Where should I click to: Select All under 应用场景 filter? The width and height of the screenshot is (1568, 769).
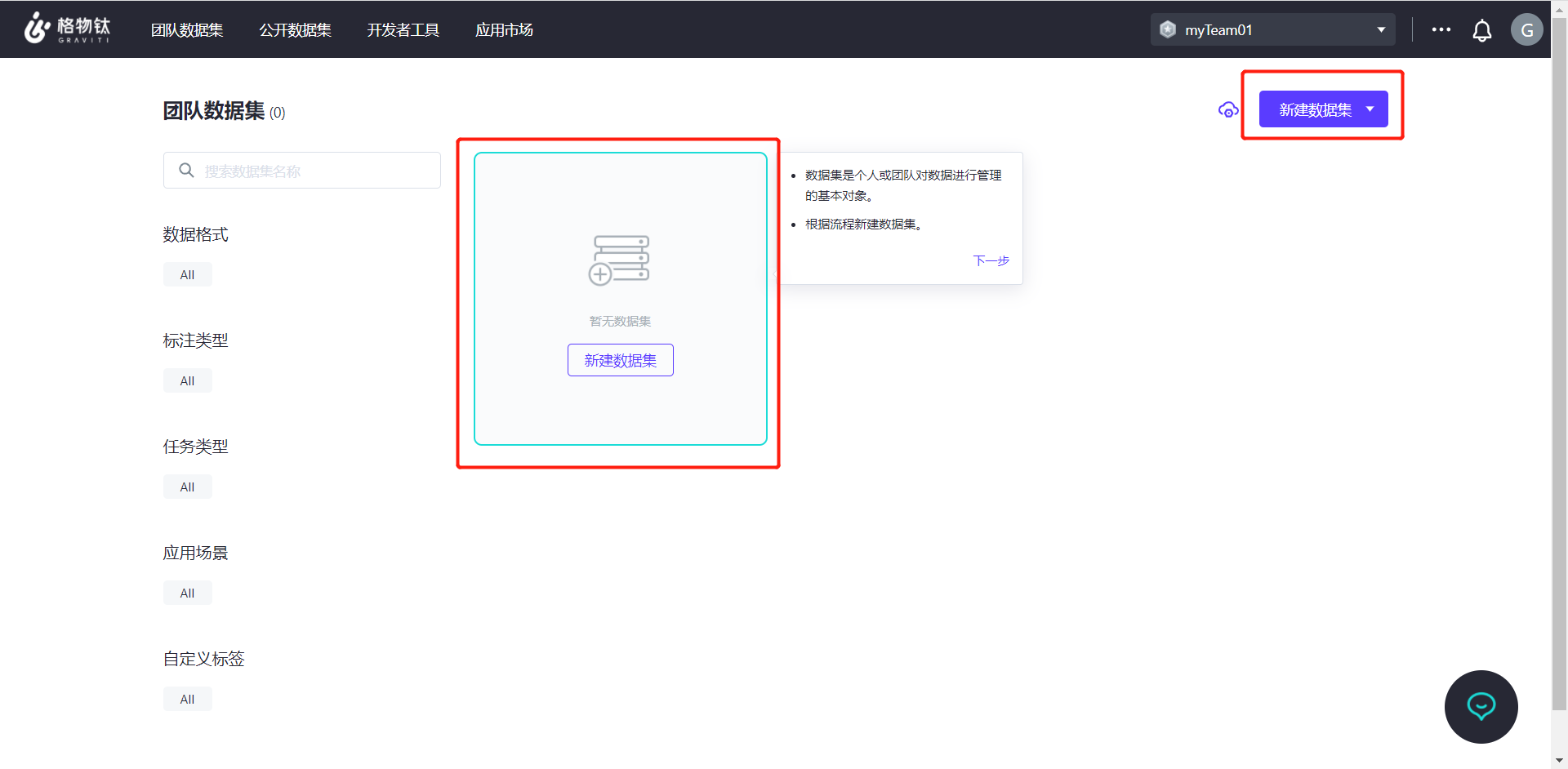[187, 593]
